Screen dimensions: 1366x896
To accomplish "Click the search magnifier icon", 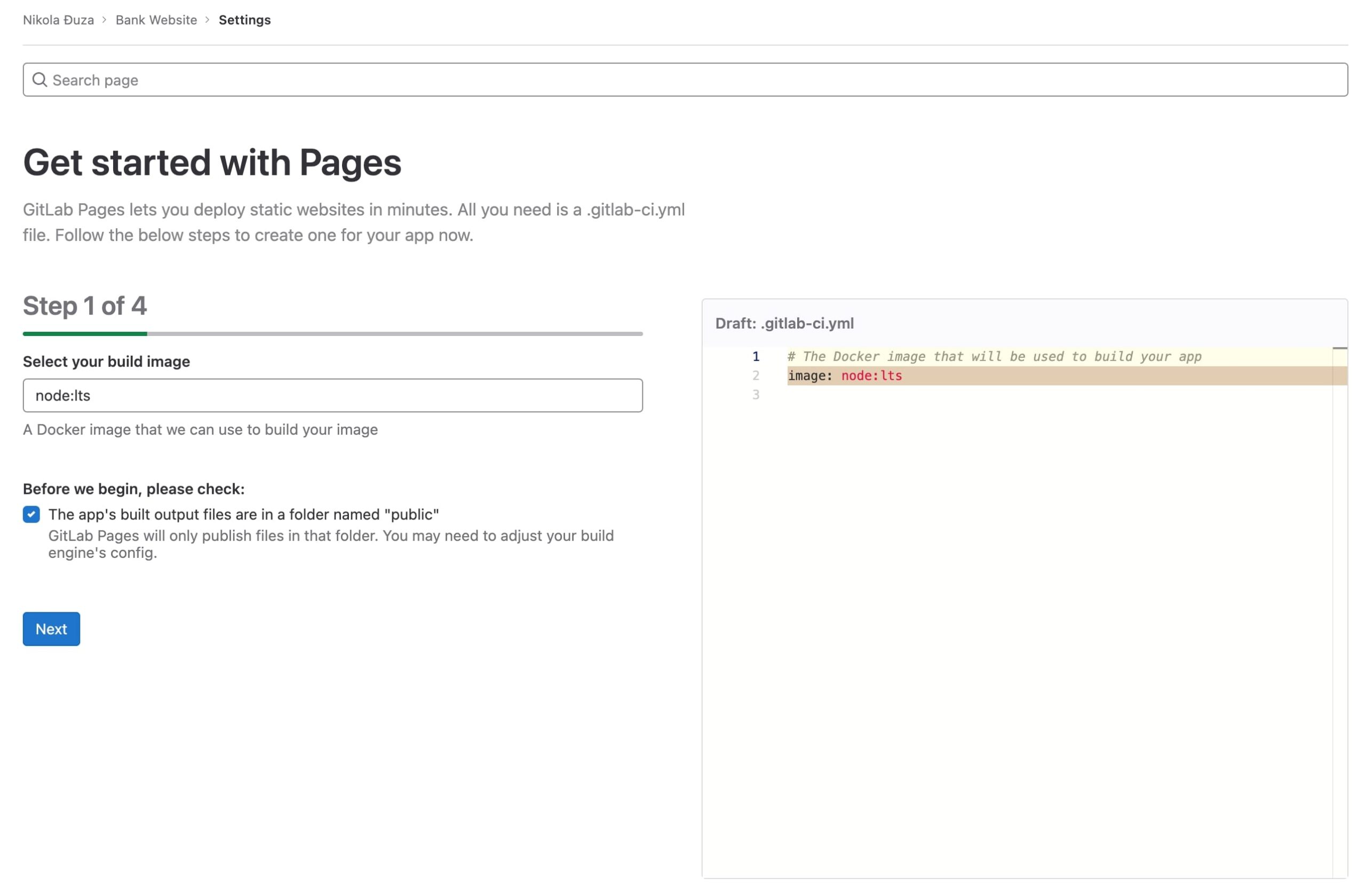I will pyautogui.click(x=39, y=80).
